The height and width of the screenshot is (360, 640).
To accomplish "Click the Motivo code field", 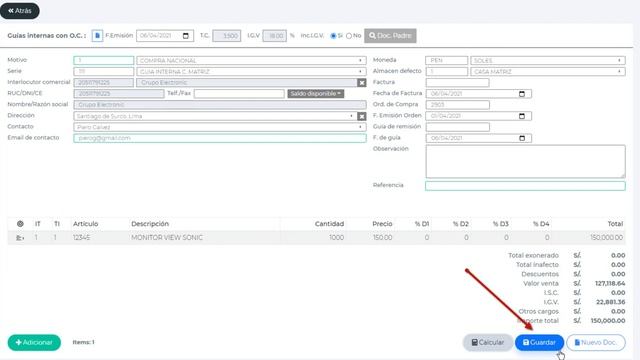I will pos(104,60).
